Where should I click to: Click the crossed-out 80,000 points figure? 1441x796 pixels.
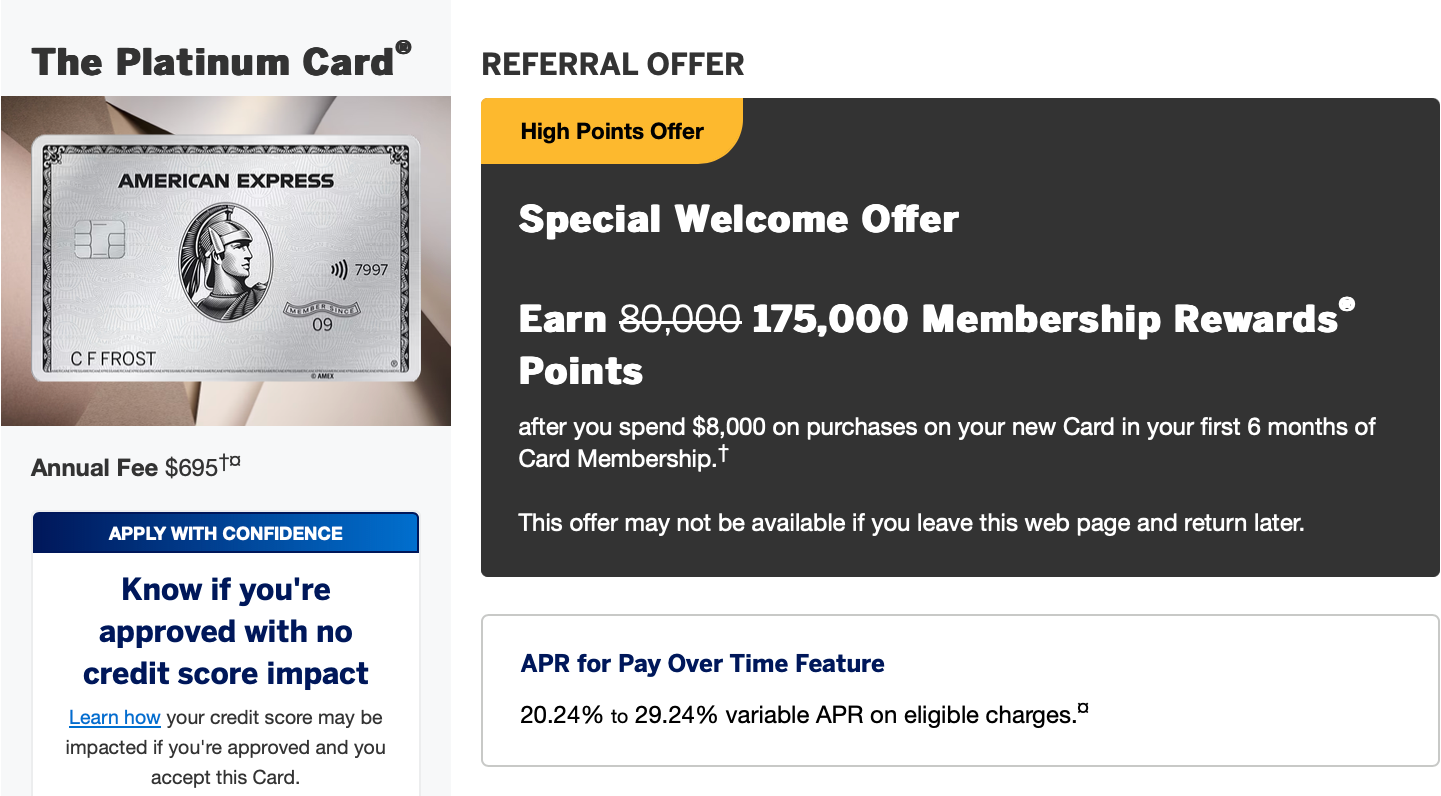(681, 319)
